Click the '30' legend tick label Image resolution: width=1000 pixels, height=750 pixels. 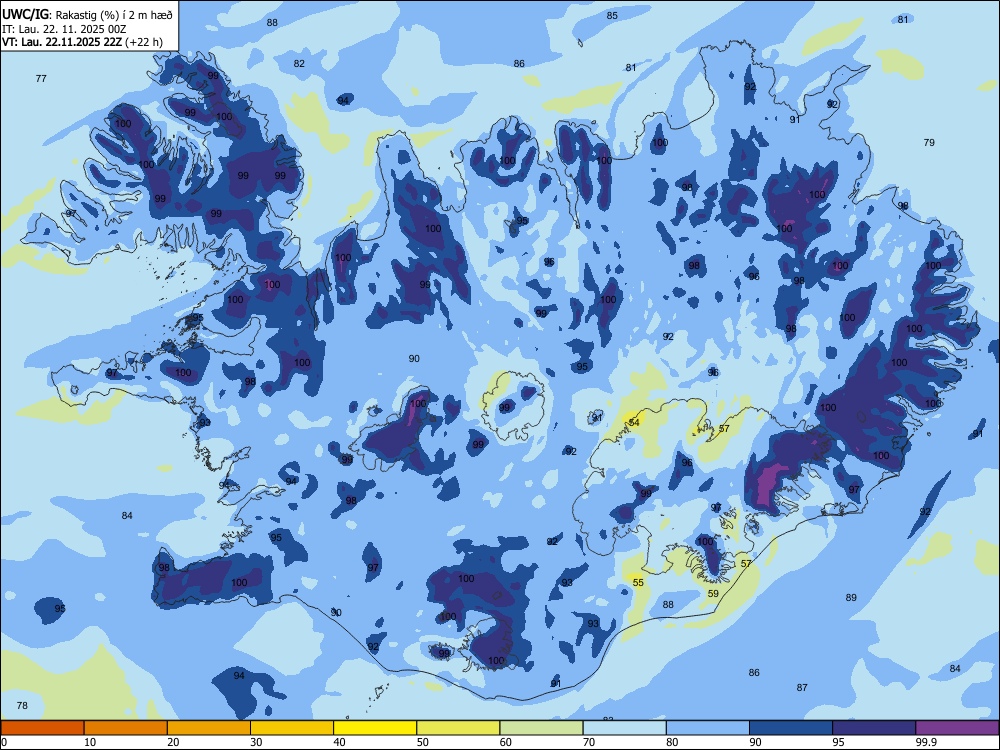256,742
